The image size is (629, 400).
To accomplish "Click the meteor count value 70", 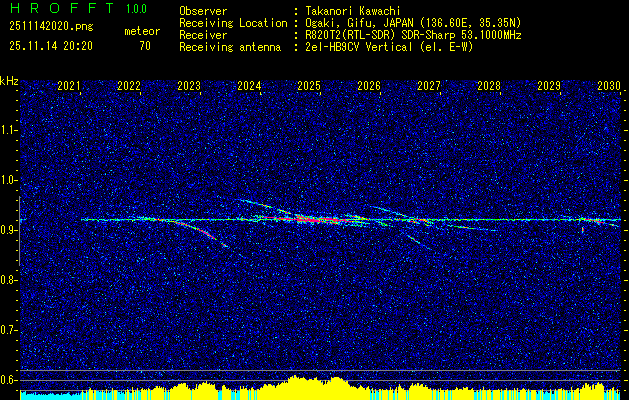I will [x=145, y=46].
